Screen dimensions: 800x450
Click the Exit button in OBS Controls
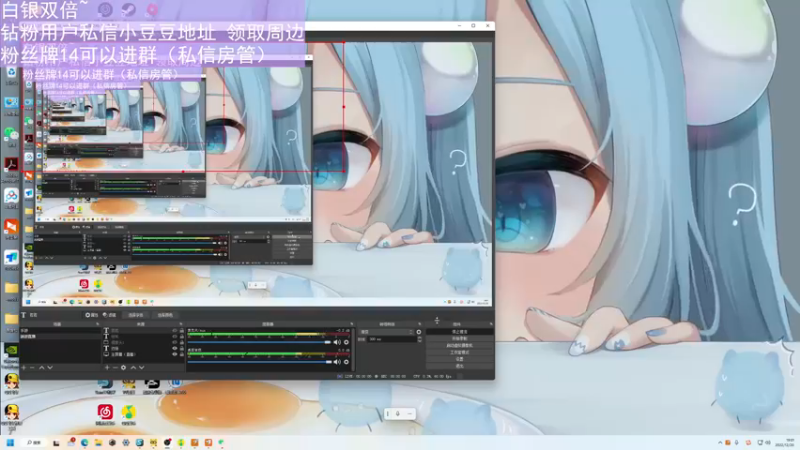click(460, 366)
